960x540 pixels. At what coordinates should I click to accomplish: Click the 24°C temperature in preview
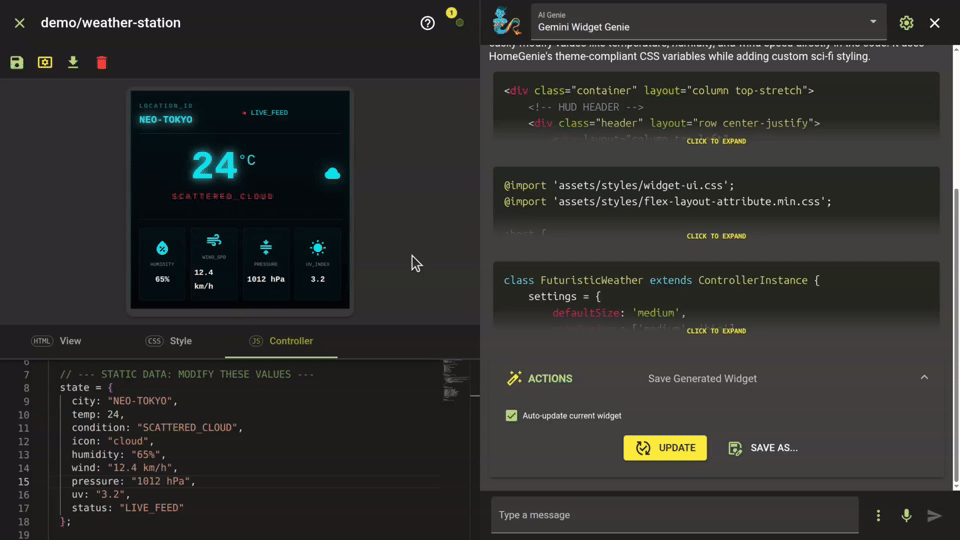(x=223, y=165)
